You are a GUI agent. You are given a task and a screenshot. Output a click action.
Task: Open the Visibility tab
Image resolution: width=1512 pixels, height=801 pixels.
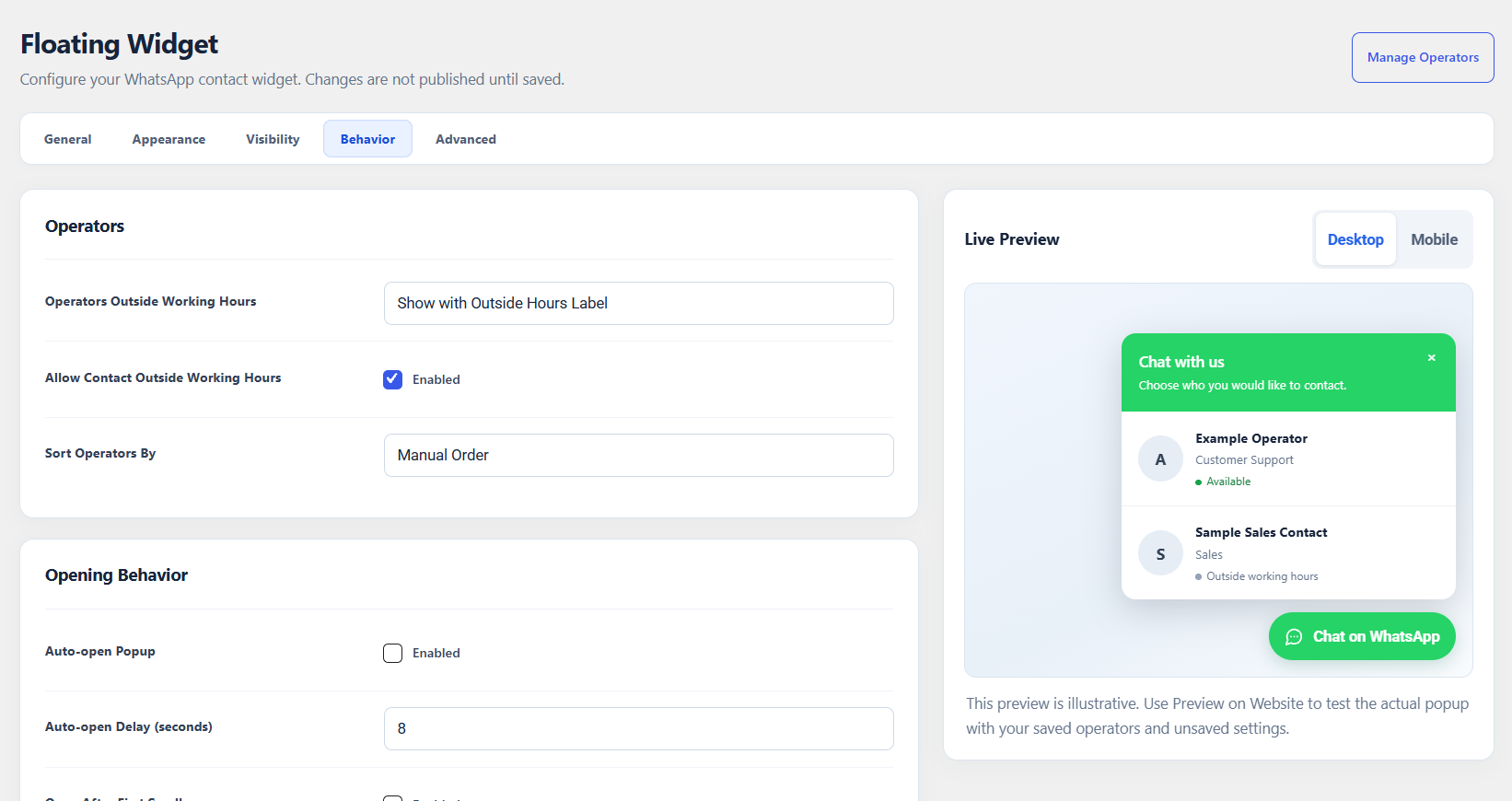(x=273, y=139)
